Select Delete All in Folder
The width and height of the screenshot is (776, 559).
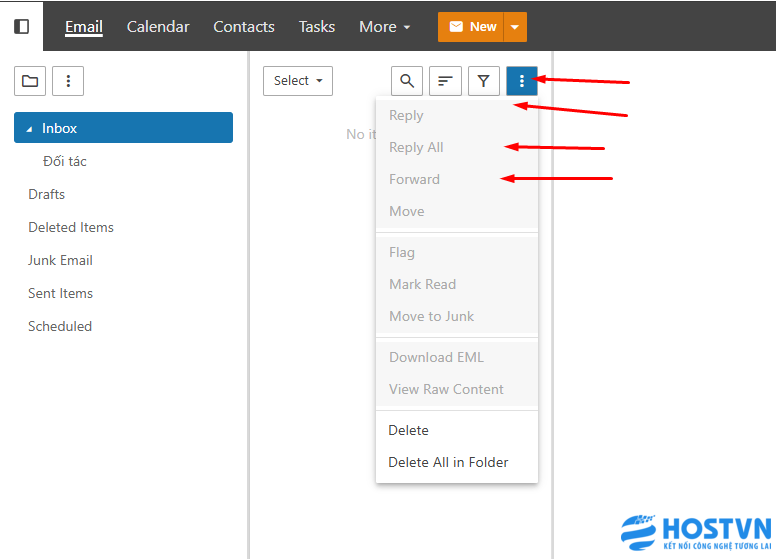click(448, 462)
